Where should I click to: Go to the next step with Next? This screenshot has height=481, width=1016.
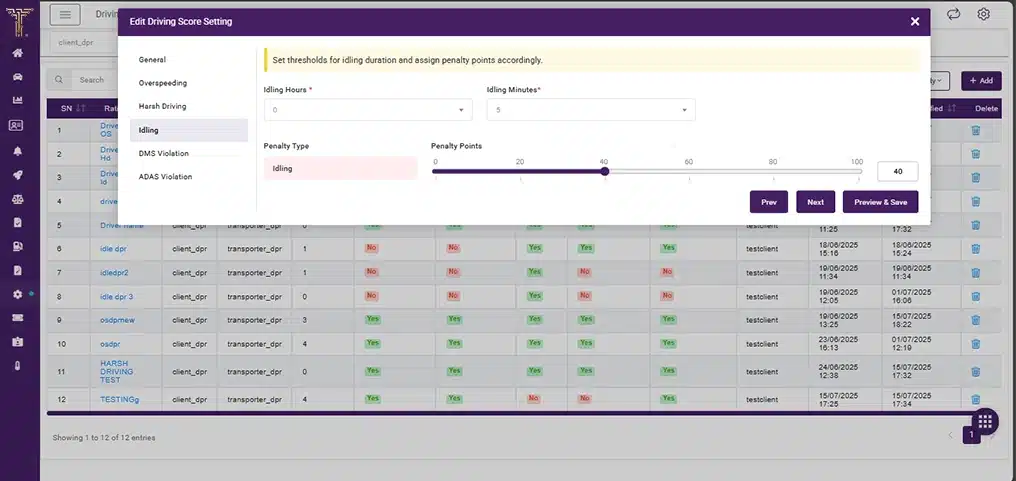tap(815, 202)
